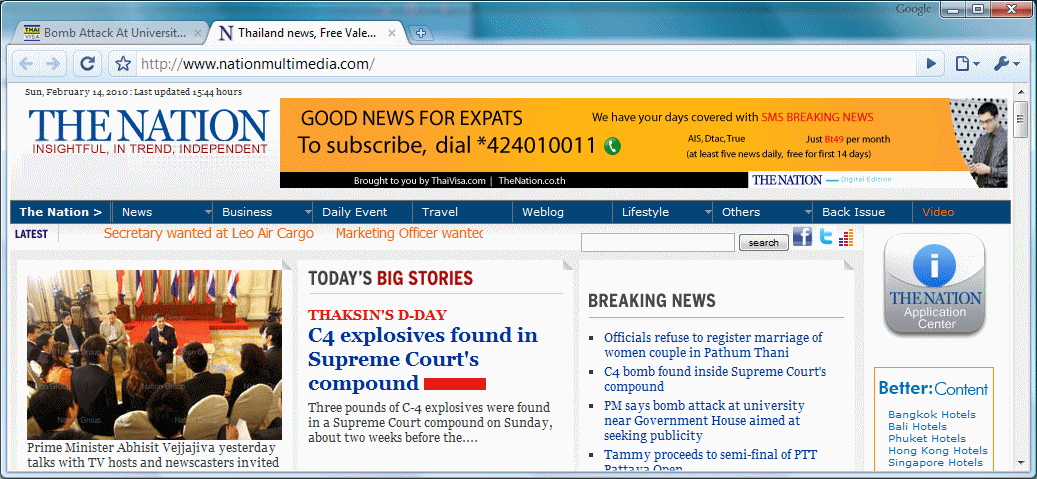Image resolution: width=1037 pixels, height=479 pixels.
Task: Open The Nation Twitter bird icon
Action: [x=826, y=236]
